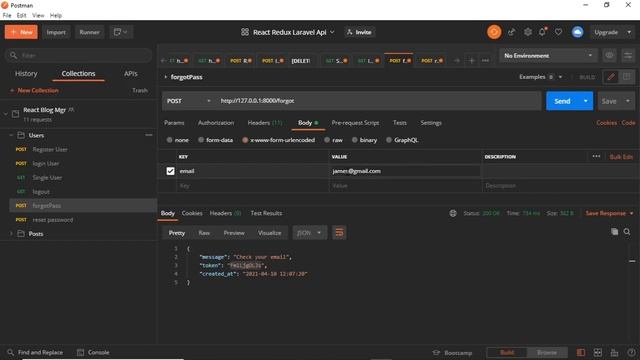The height and width of the screenshot is (360, 640).
Task: Open the File menu
Action: click(x=7, y=15)
